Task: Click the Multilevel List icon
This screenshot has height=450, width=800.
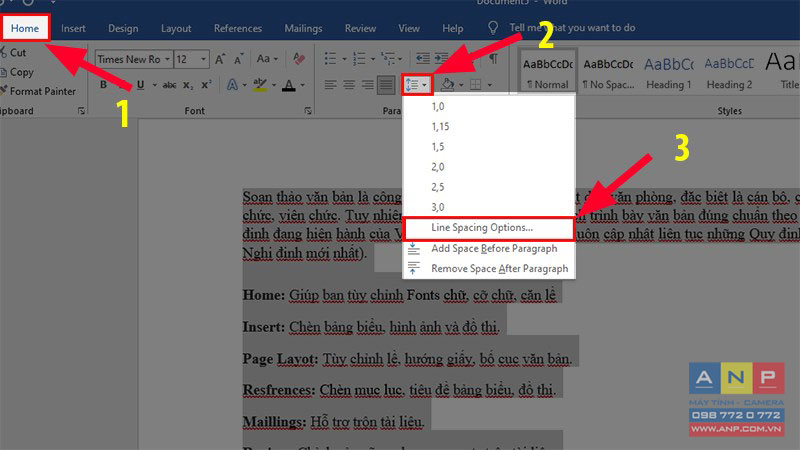Action: (x=388, y=59)
